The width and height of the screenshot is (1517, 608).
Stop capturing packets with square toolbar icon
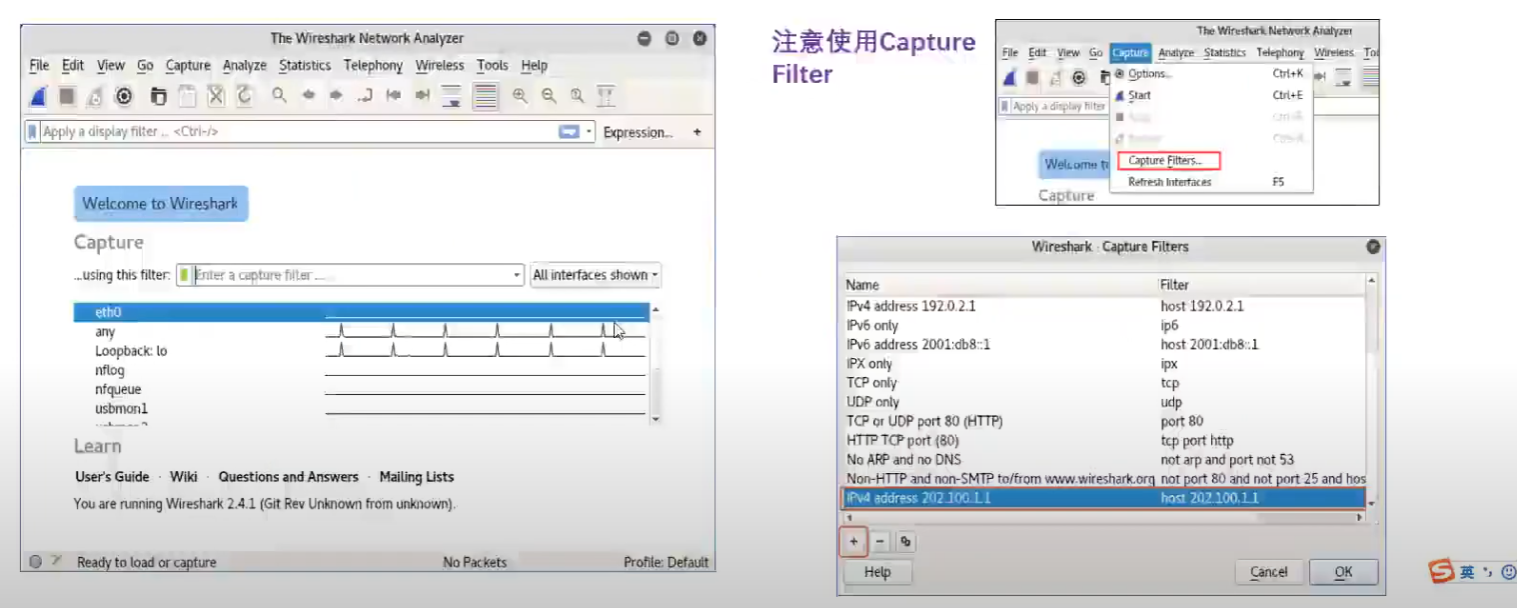tap(67, 96)
